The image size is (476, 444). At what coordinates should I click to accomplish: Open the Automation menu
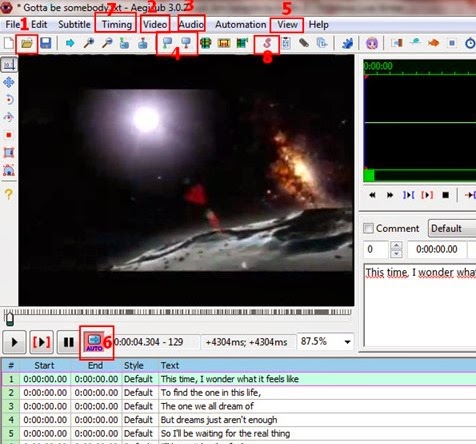241,25
